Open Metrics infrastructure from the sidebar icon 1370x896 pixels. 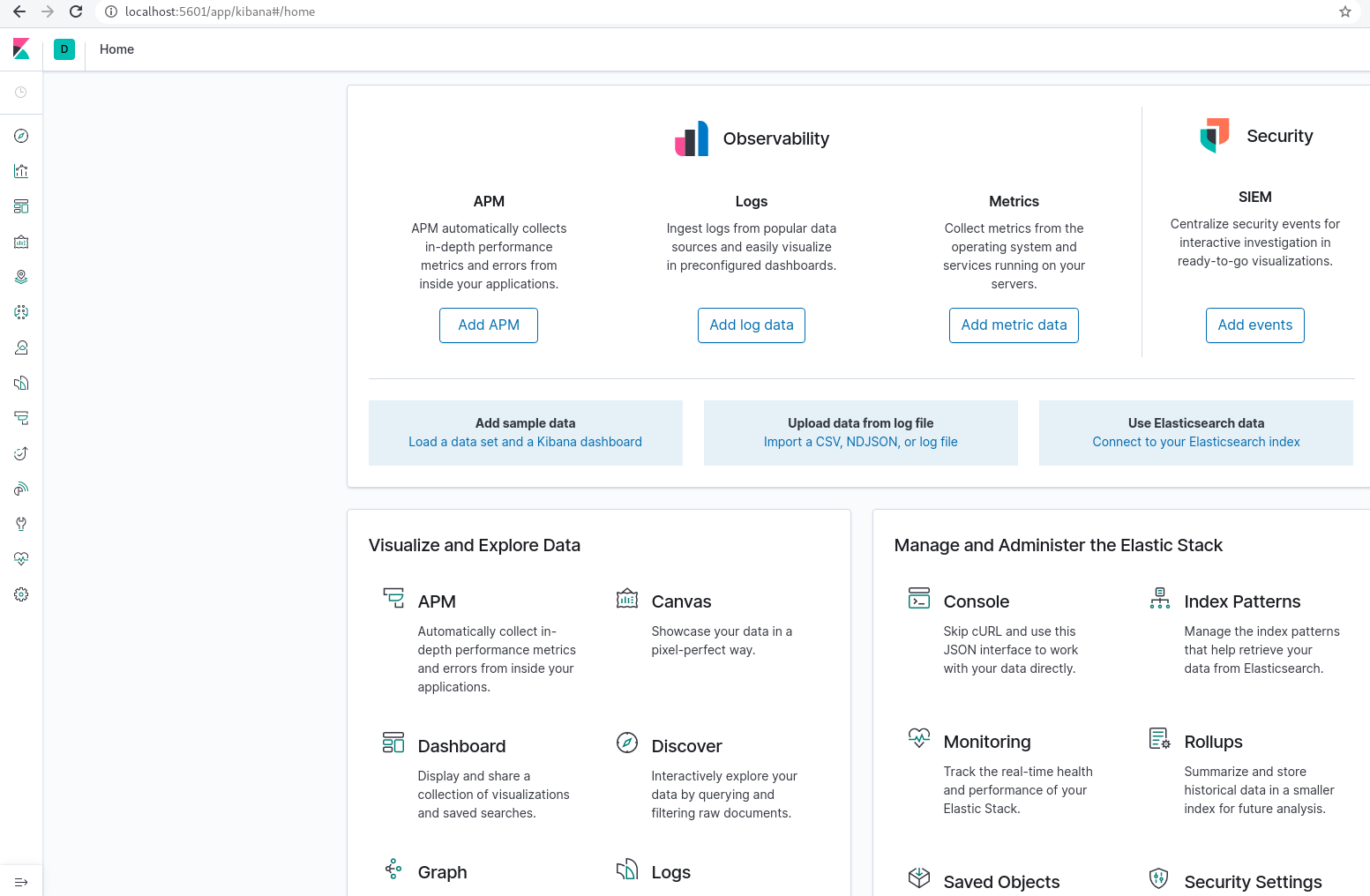point(21,347)
